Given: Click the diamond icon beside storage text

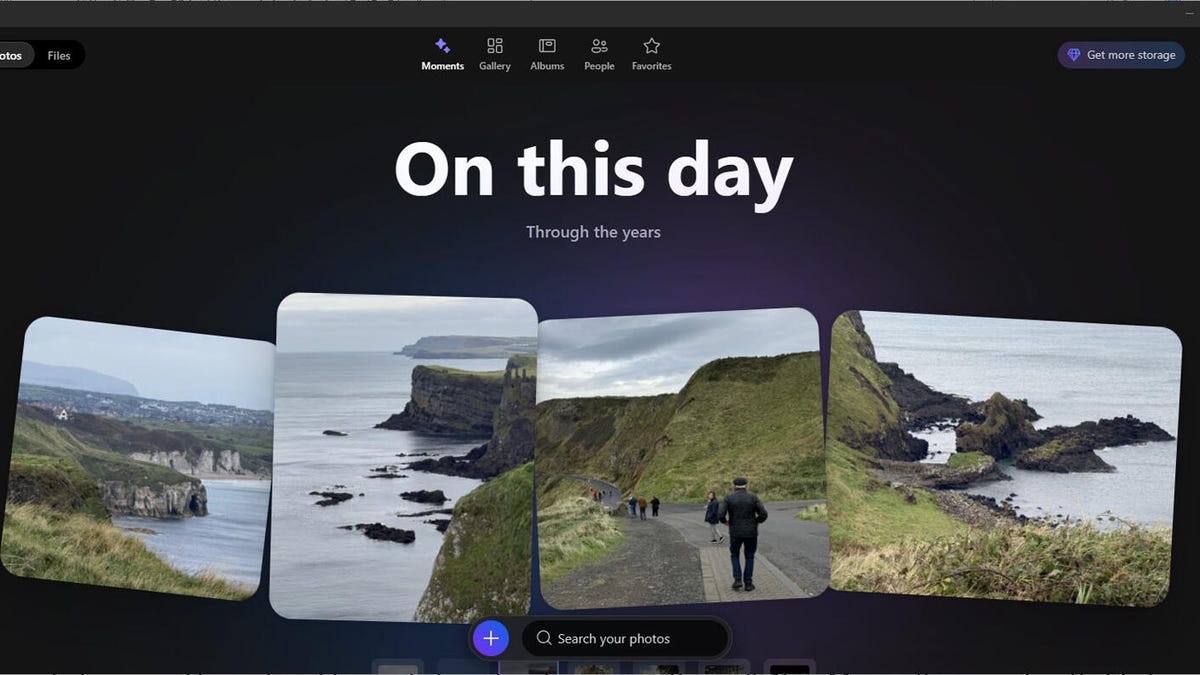Looking at the screenshot, I should (x=1074, y=55).
